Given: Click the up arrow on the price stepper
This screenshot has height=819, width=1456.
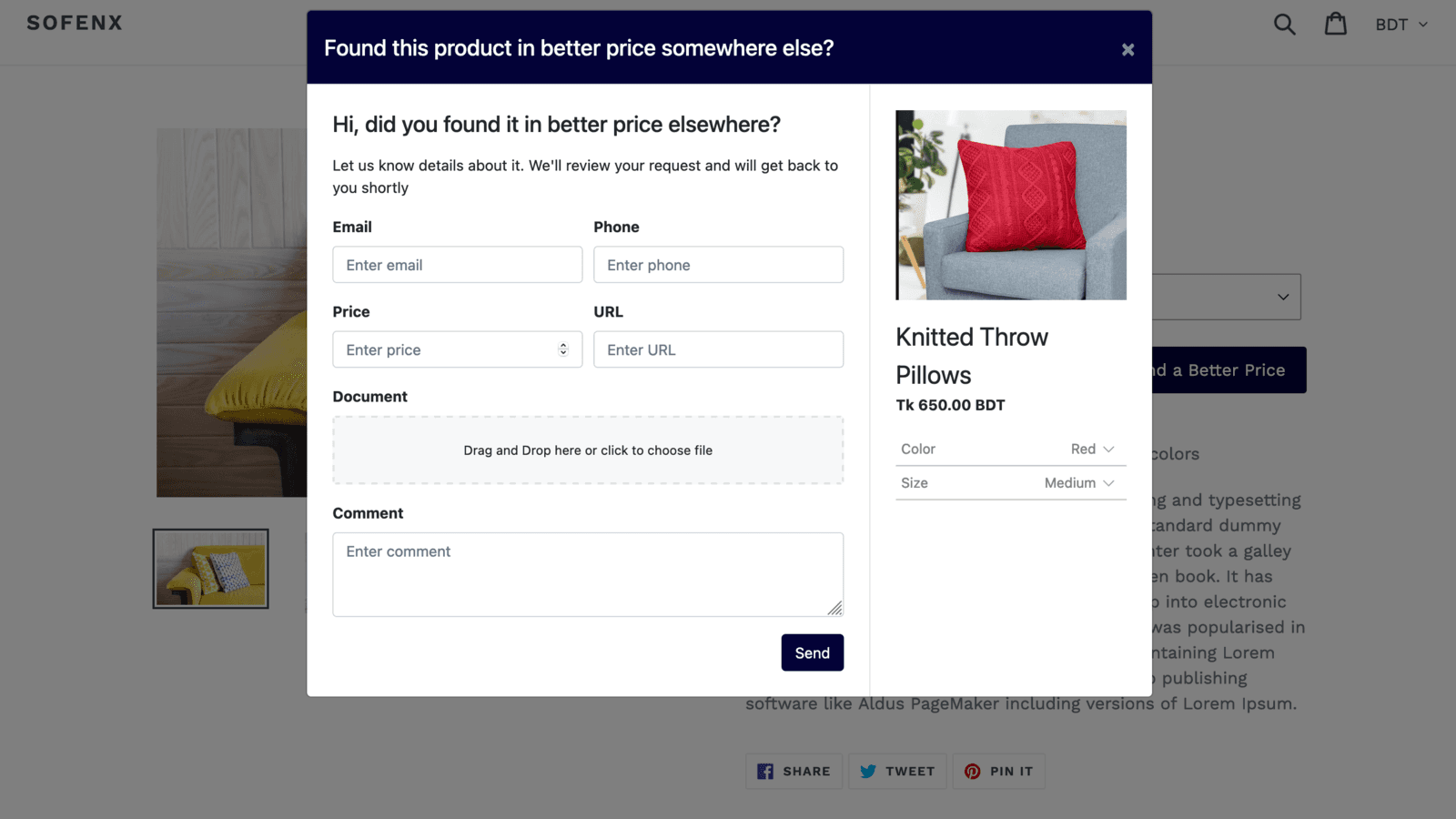Looking at the screenshot, I should (x=564, y=344).
